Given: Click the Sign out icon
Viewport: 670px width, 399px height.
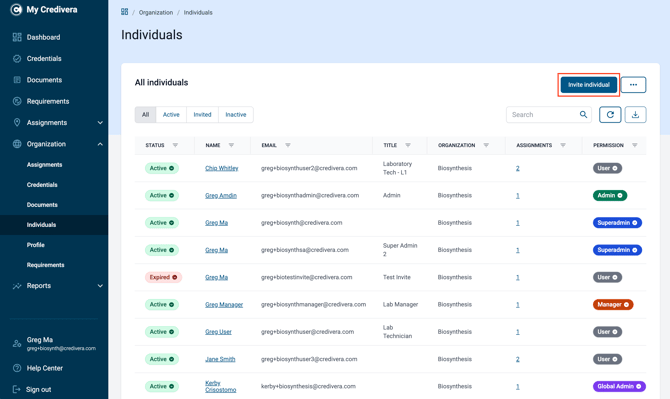Looking at the screenshot, I should click(17, 389).
